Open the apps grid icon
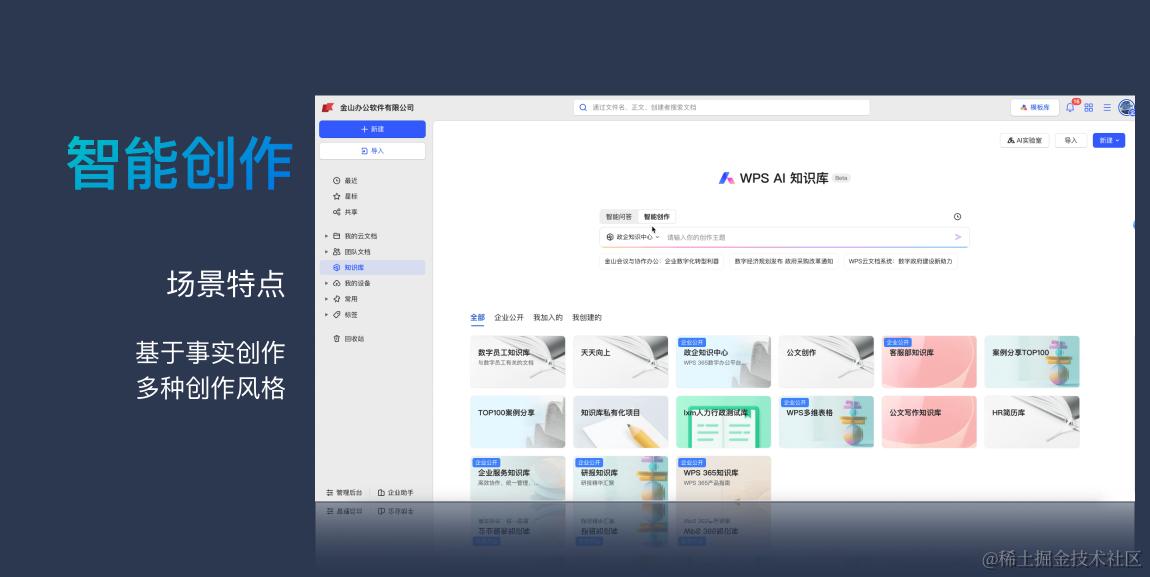The image size is (1150, 577). coord(1088,107)
